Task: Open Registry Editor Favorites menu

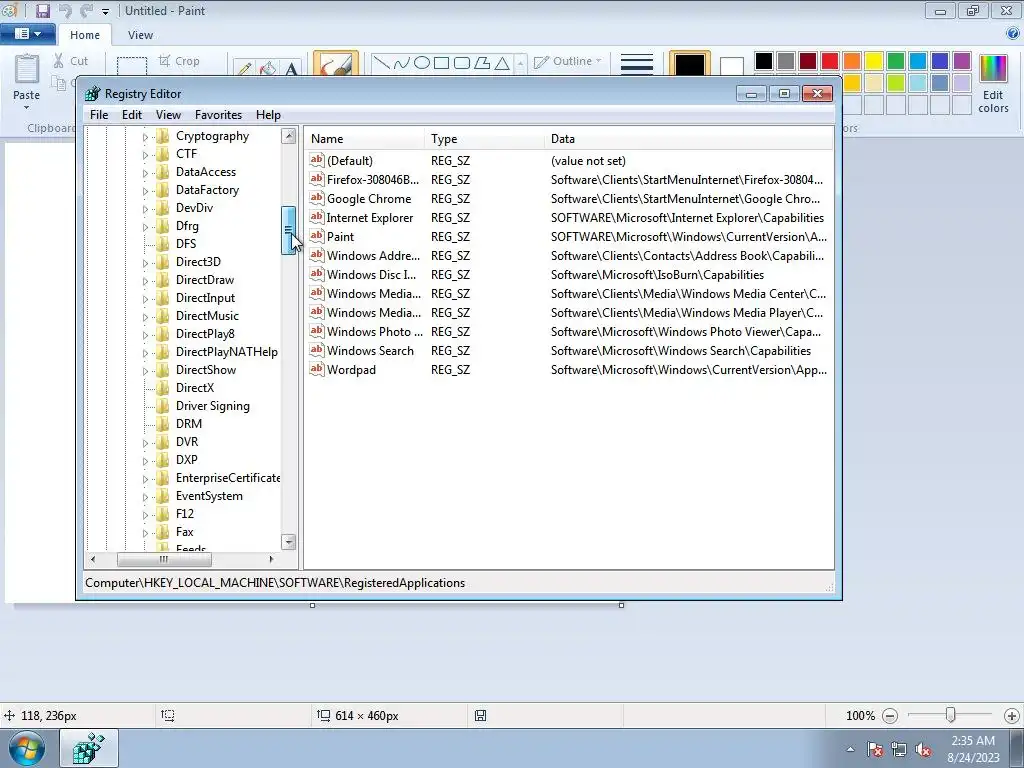Action: pos(218,115)
